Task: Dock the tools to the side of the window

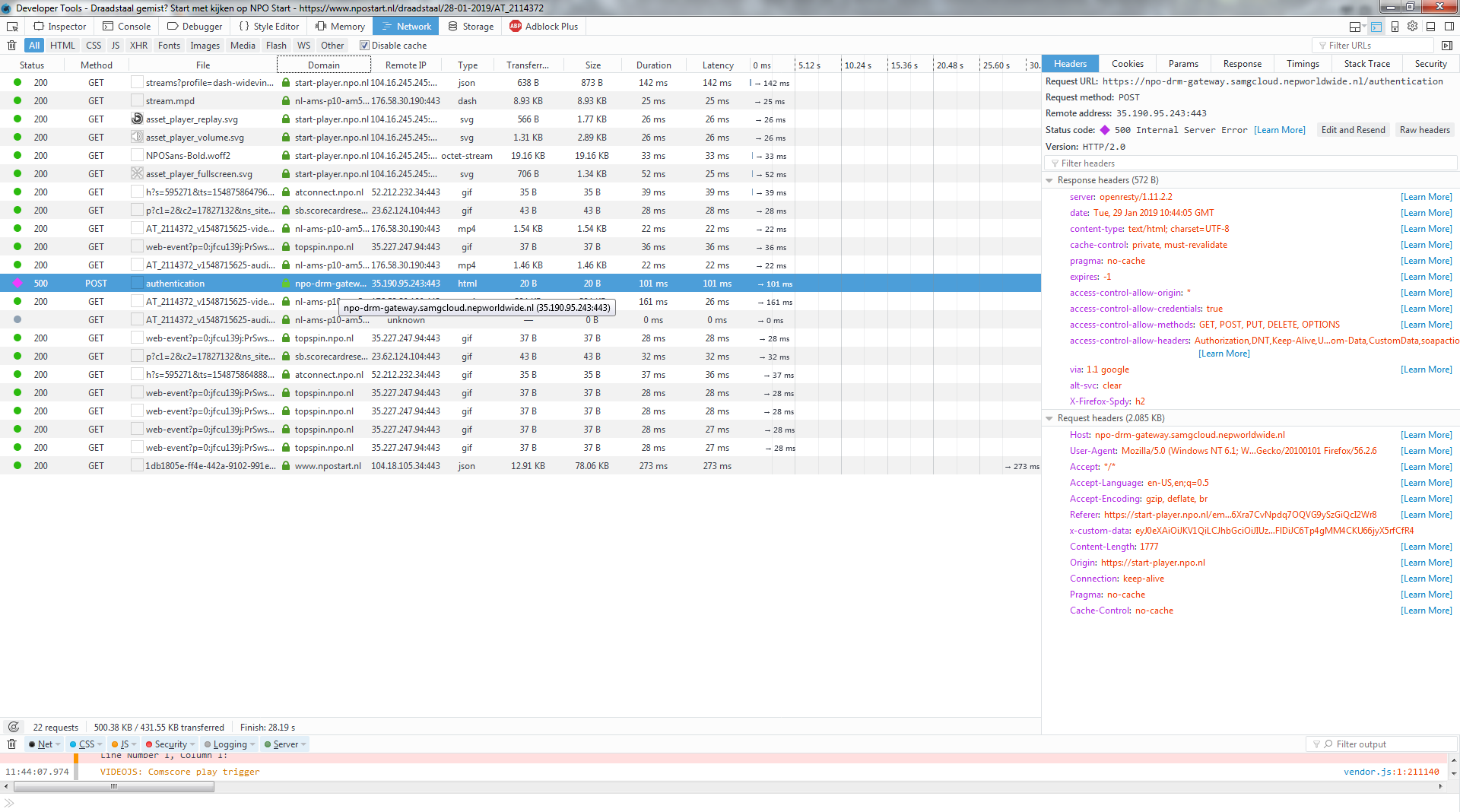Action: point(1449,27)
